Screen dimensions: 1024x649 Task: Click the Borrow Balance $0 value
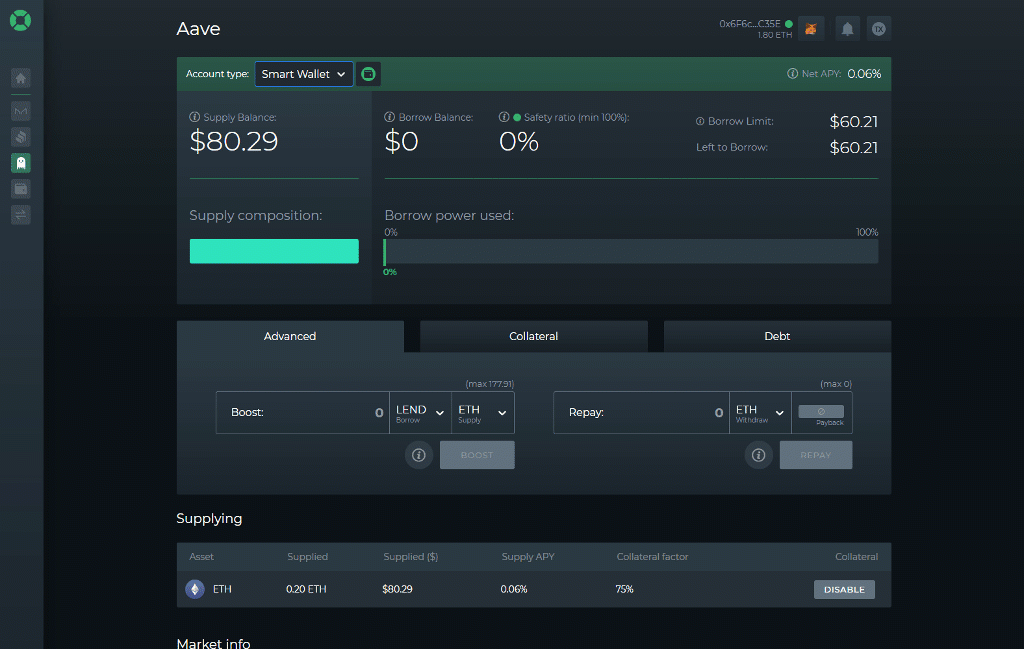click(401, 142)
